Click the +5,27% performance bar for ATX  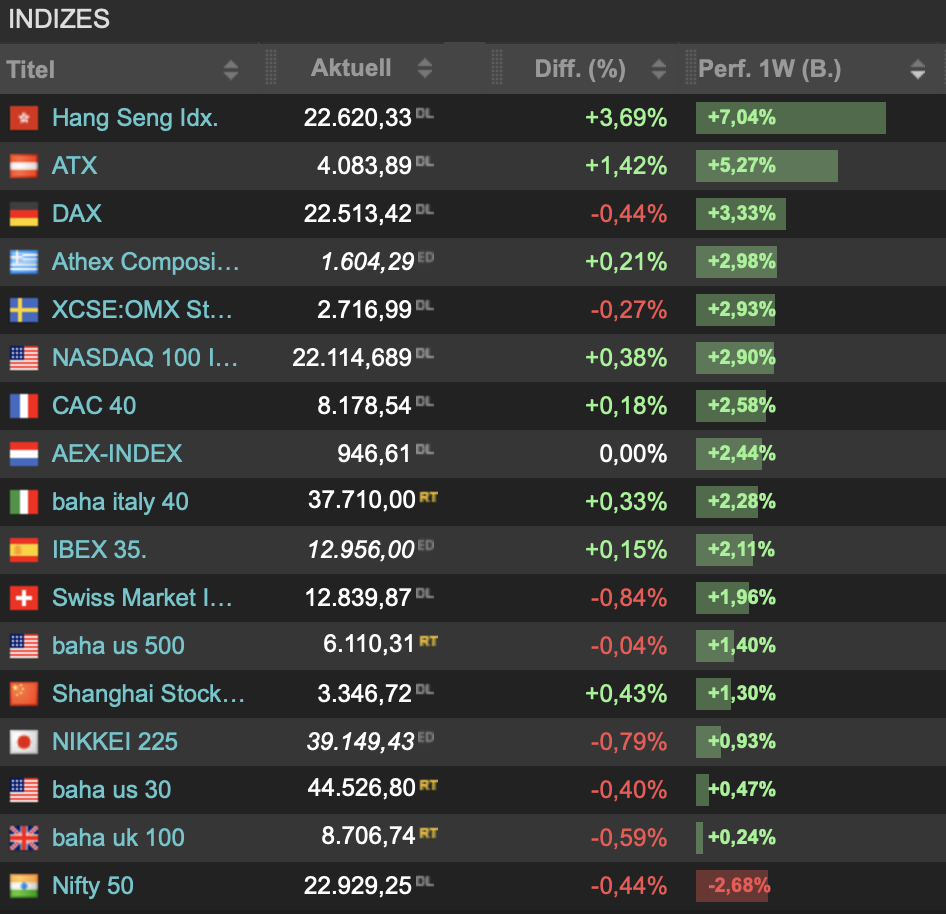click(766, 166)
